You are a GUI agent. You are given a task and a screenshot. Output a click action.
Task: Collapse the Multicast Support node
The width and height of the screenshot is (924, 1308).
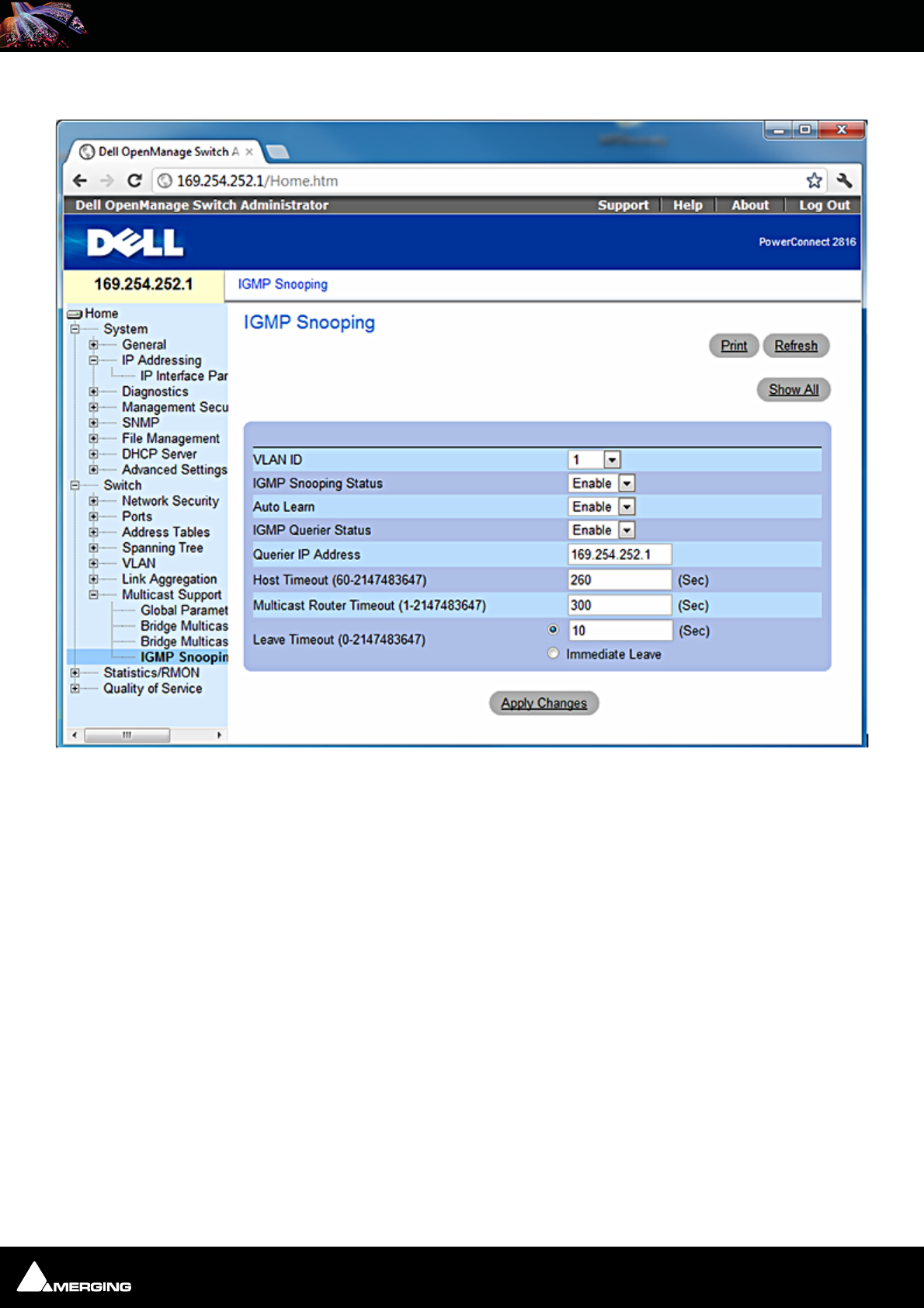coord(93,595)
